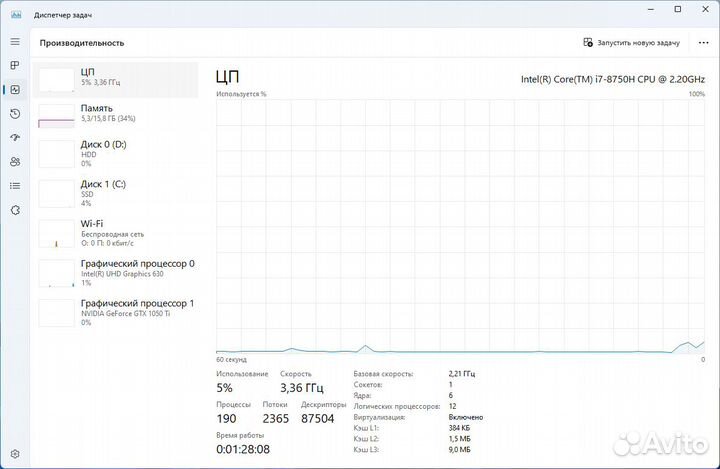720x469 pixels.
Task: Open Task Manager settings gear
Action: pos(15,454)
